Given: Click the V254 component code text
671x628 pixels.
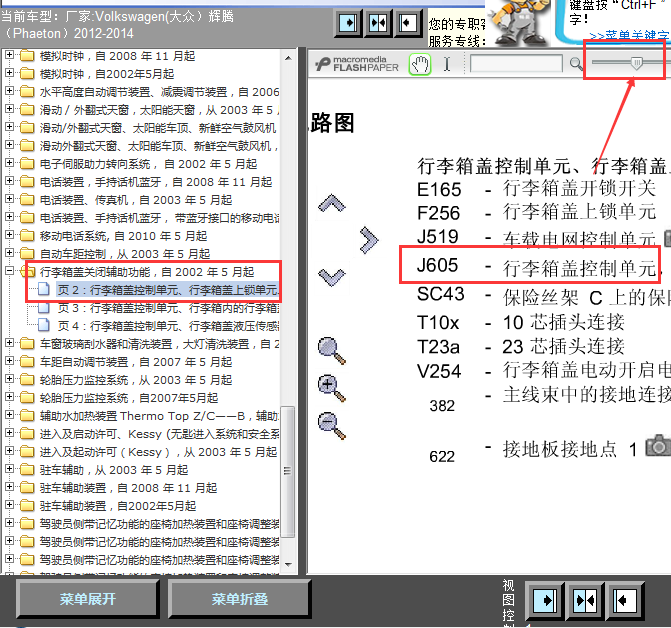Looking at the screenshot, I should coord(439,371).
